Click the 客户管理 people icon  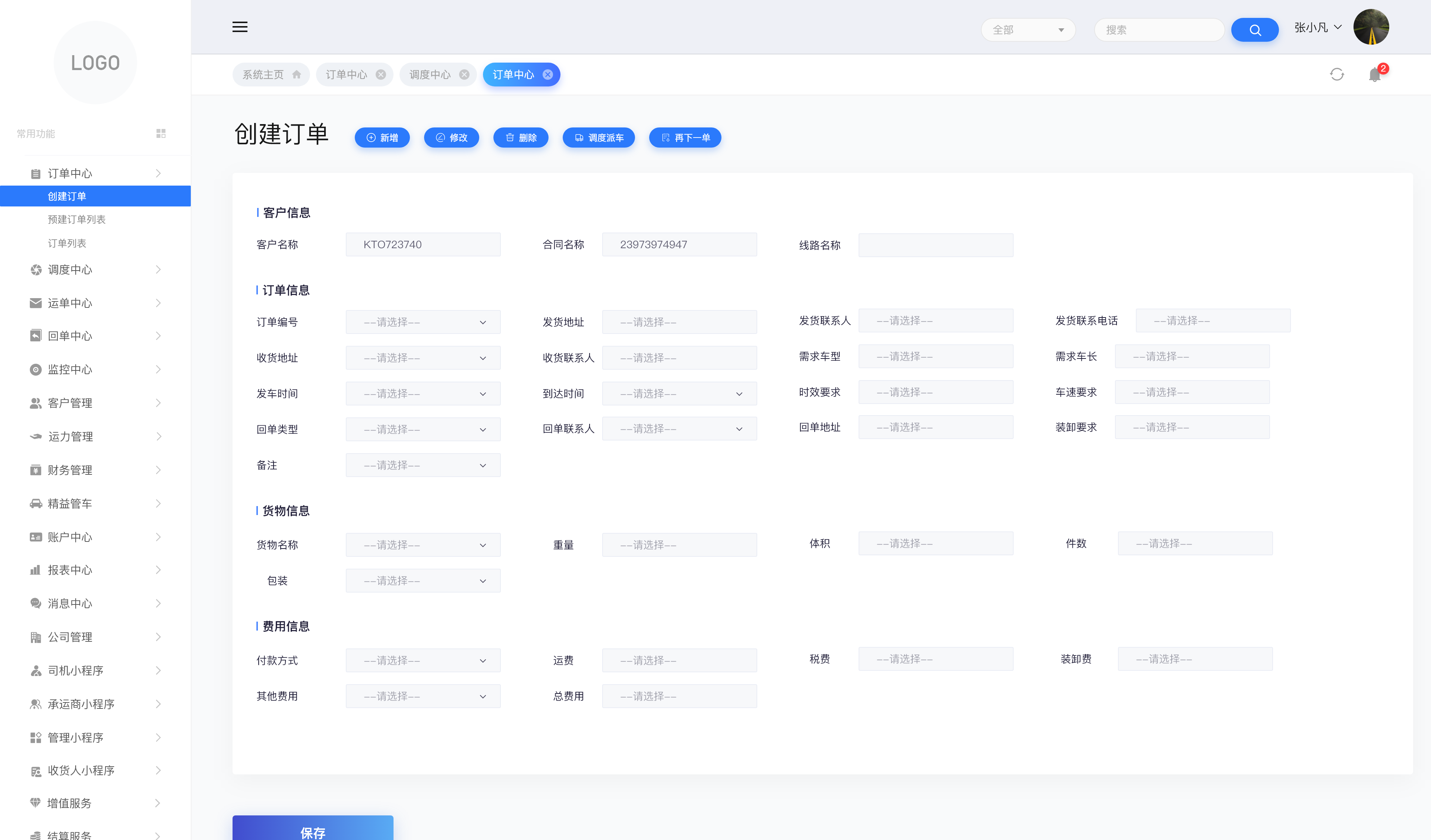pyautogui.click(x=35, y=403)
